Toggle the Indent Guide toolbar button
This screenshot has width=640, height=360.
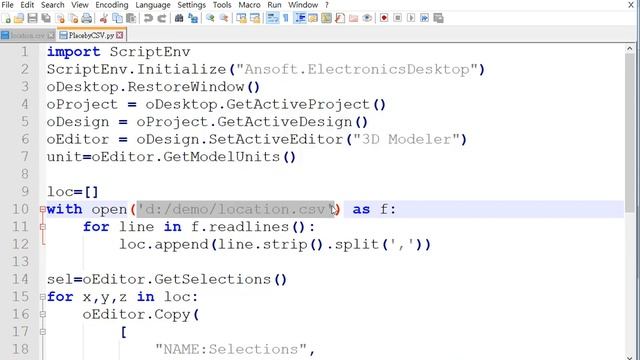(x=300, y=18)
